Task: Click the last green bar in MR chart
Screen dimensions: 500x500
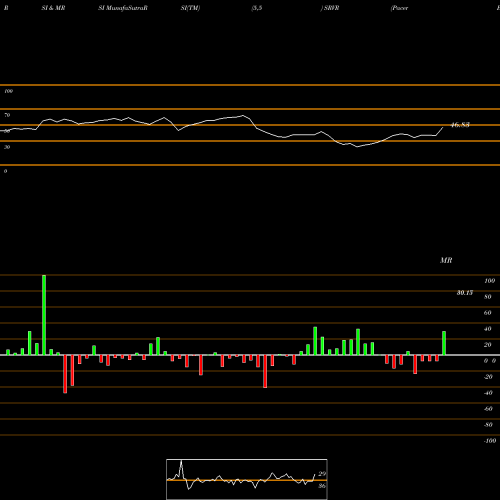Action: (444, 343)
